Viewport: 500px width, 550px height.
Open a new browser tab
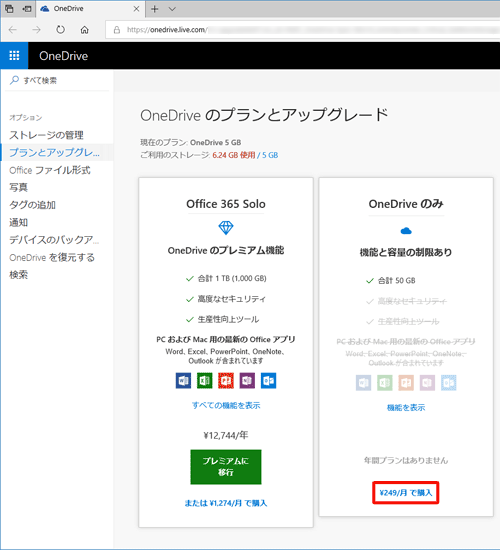(x=154, y=9)
